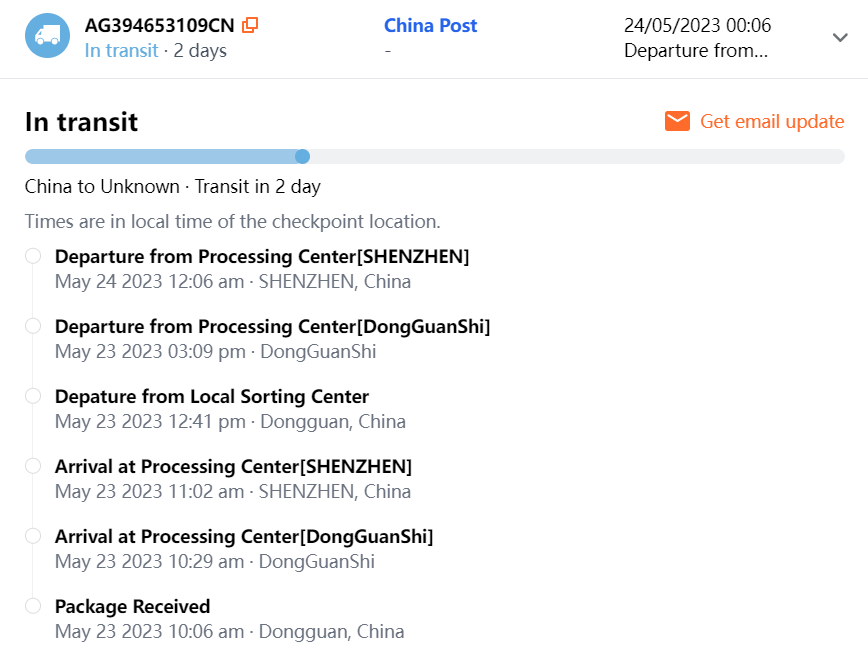Viewport: 868px width, 669px height.
Task: Select the Arrival at Processing Center[SHENZHEN] checkpoint marker
Action: [x=33, y=466]
